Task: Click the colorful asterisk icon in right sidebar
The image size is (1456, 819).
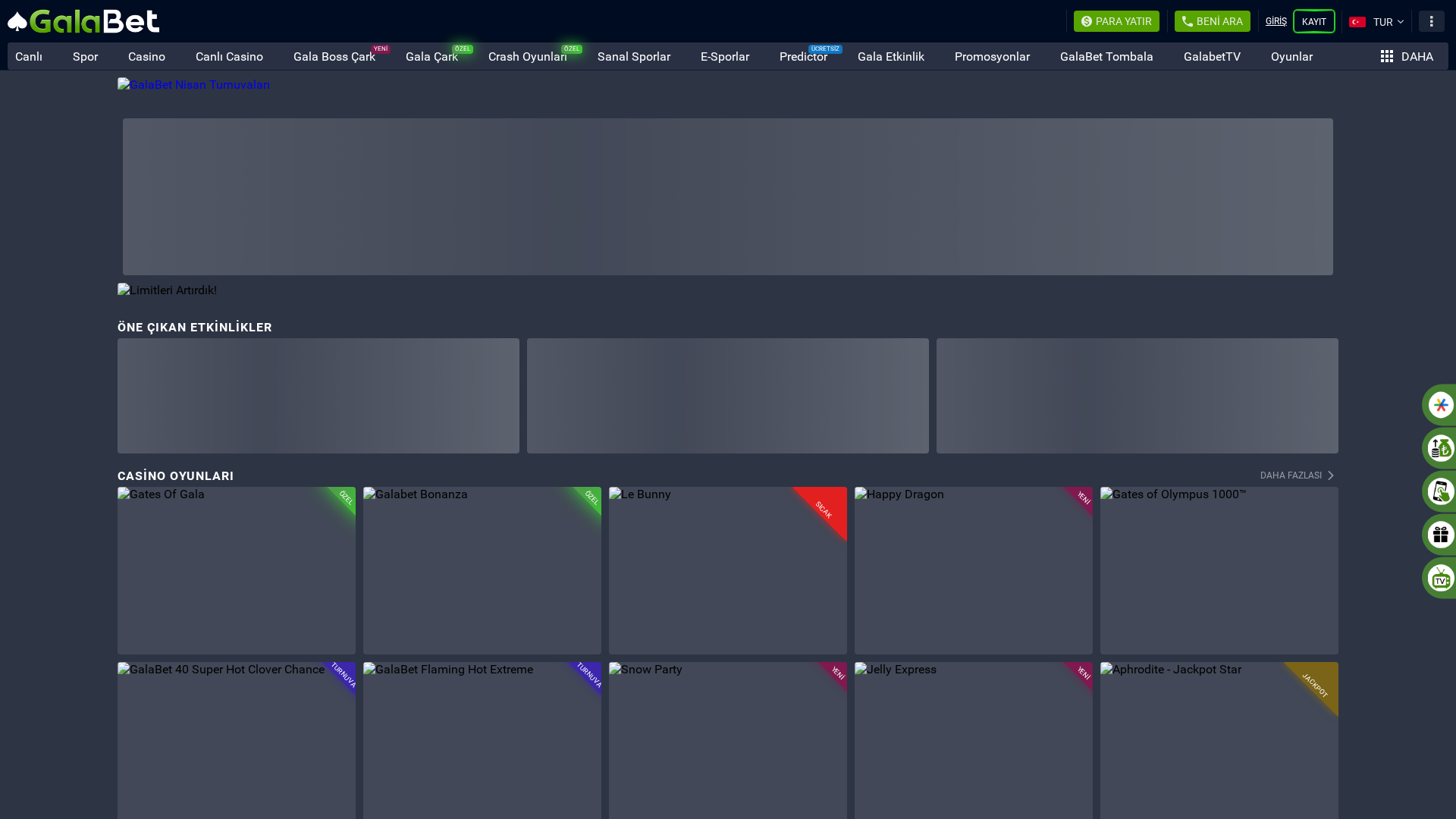Action: (1440, 404)
